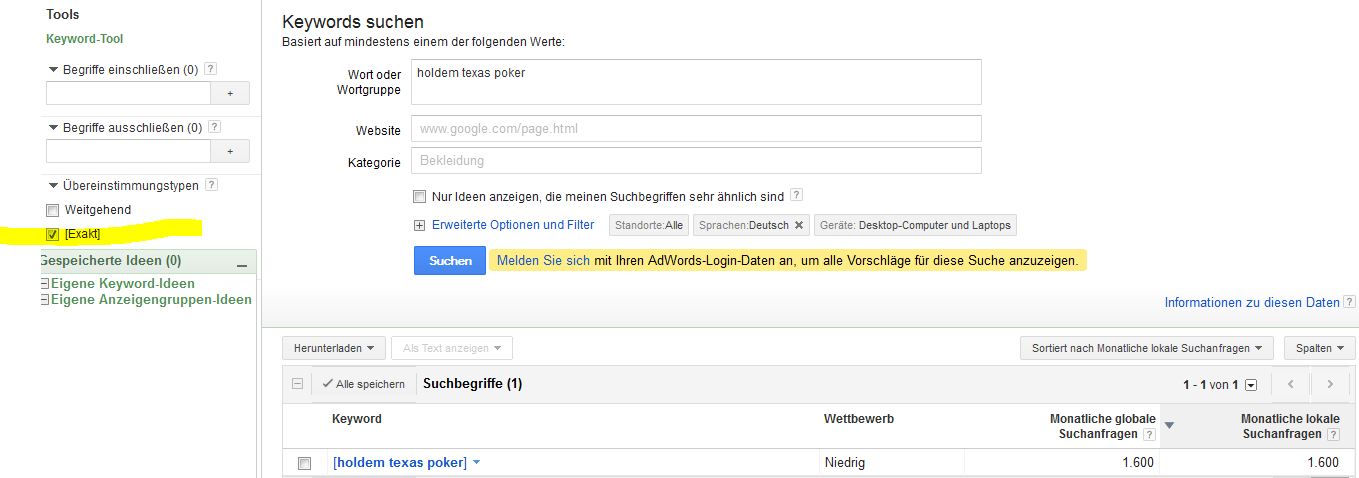This screenshot has width=1359, height=478.
Task: Click help icon next to Begriffe einschließen
Action: [x=211, y=70]
